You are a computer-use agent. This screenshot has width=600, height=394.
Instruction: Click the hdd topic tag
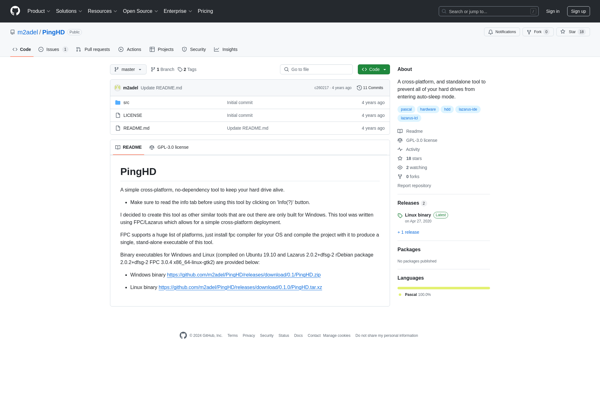pyautogui.click(x=447, y=109)
